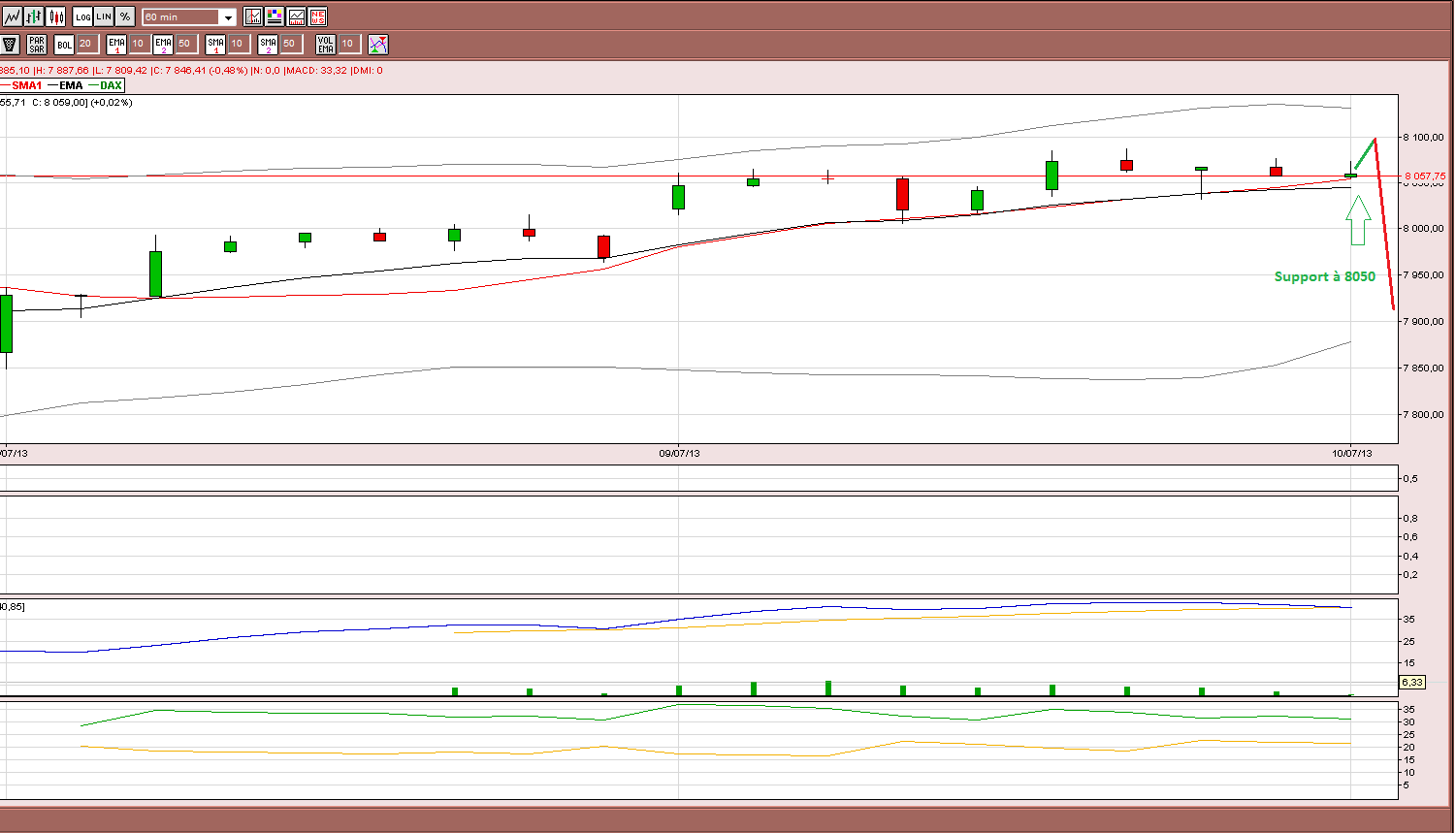Click the chart with volume bars icon
The width and height of the screenshot is (1456, 833).
[296, 16]
